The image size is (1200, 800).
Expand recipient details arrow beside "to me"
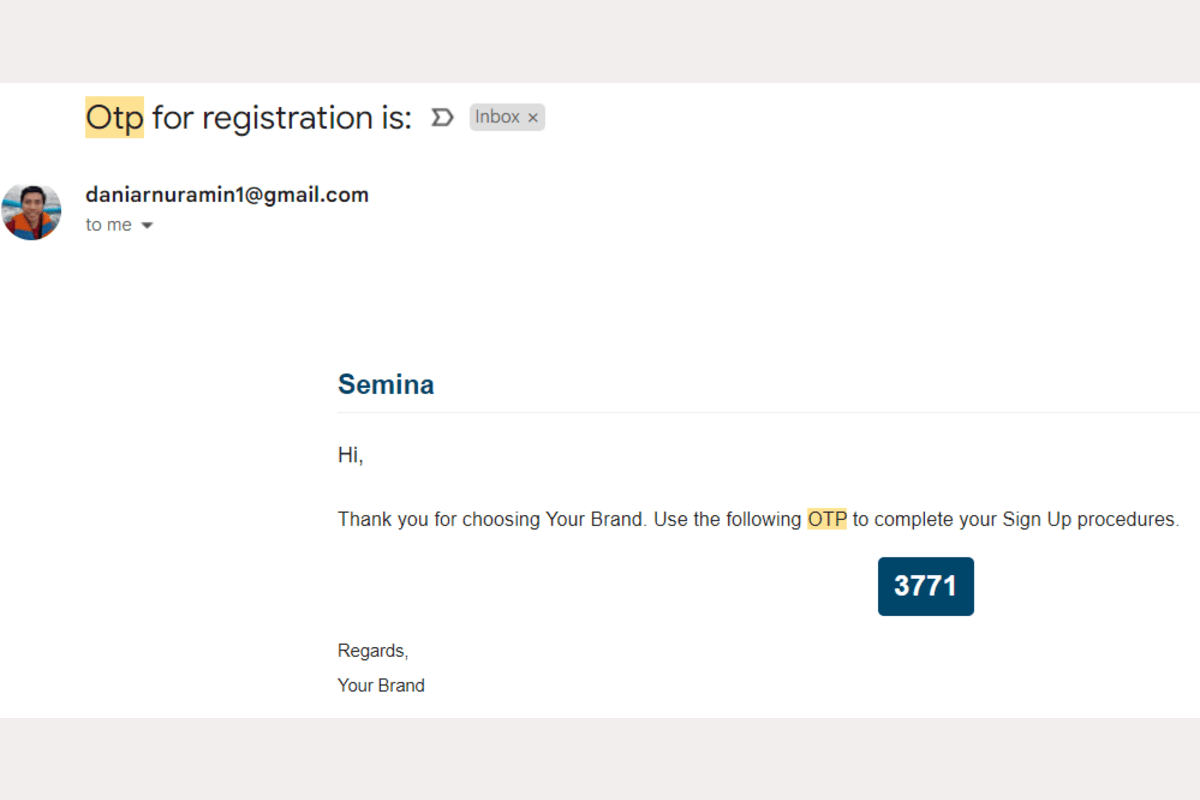(x=147, y=226)
